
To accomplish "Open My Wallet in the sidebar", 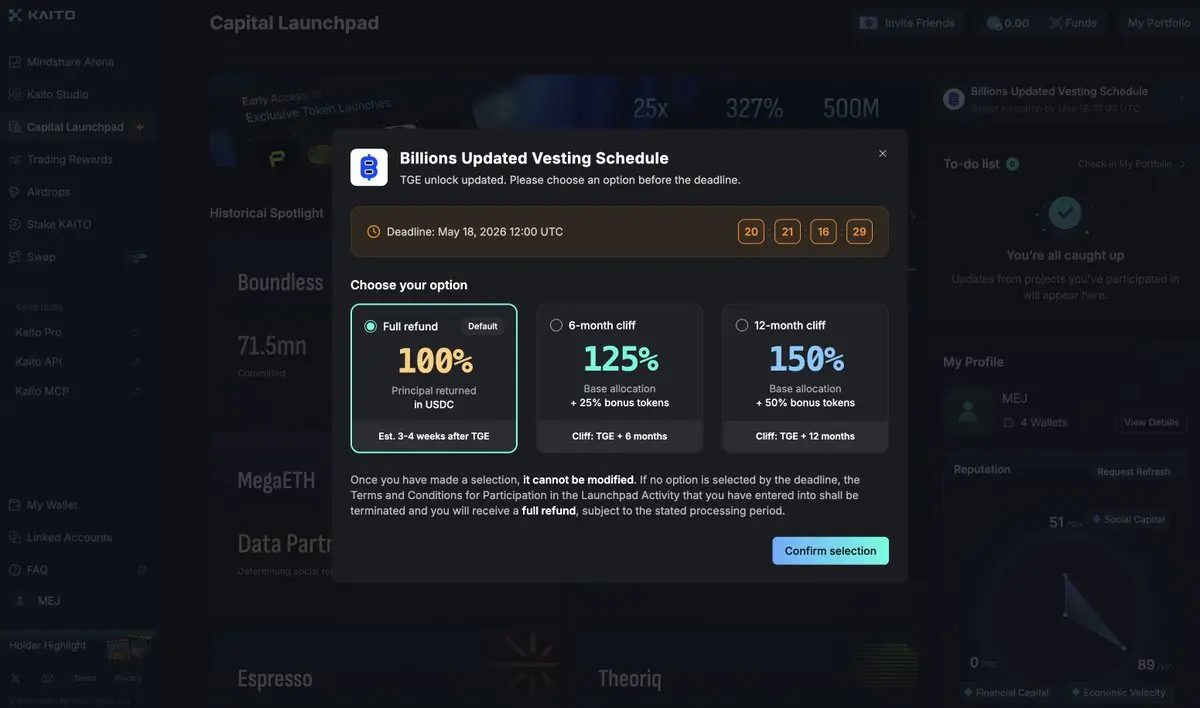I will (52, 505).
